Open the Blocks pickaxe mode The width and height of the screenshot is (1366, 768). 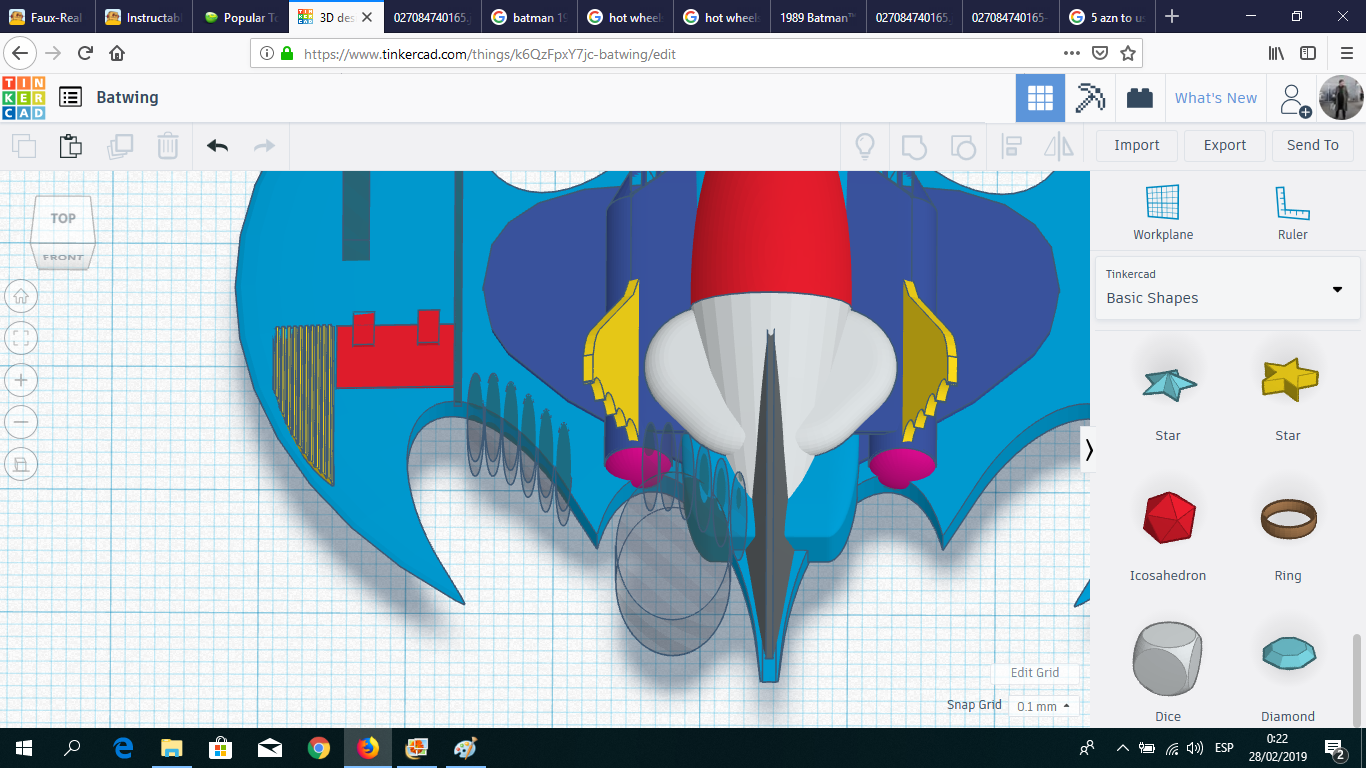[1089, 98]
